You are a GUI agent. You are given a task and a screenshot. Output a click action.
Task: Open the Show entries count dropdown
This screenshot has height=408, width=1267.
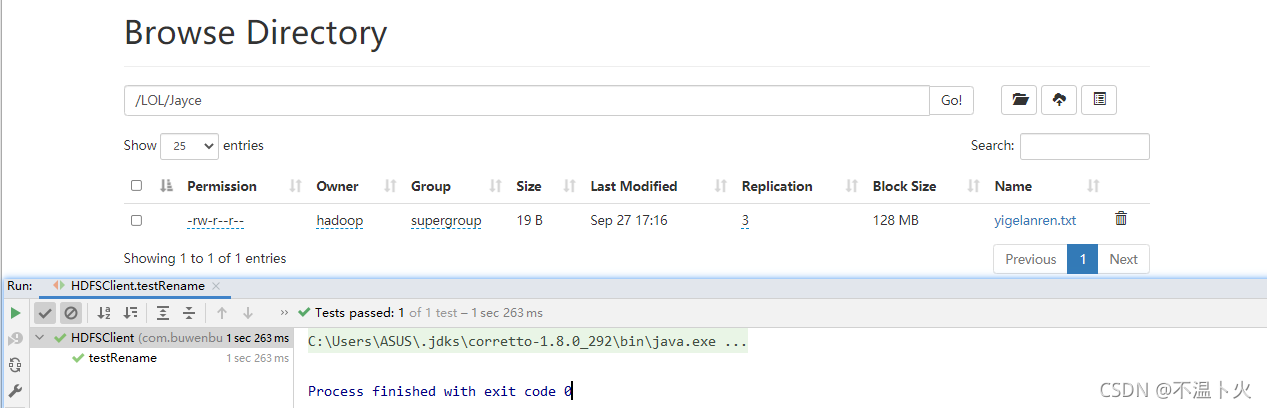189,146
